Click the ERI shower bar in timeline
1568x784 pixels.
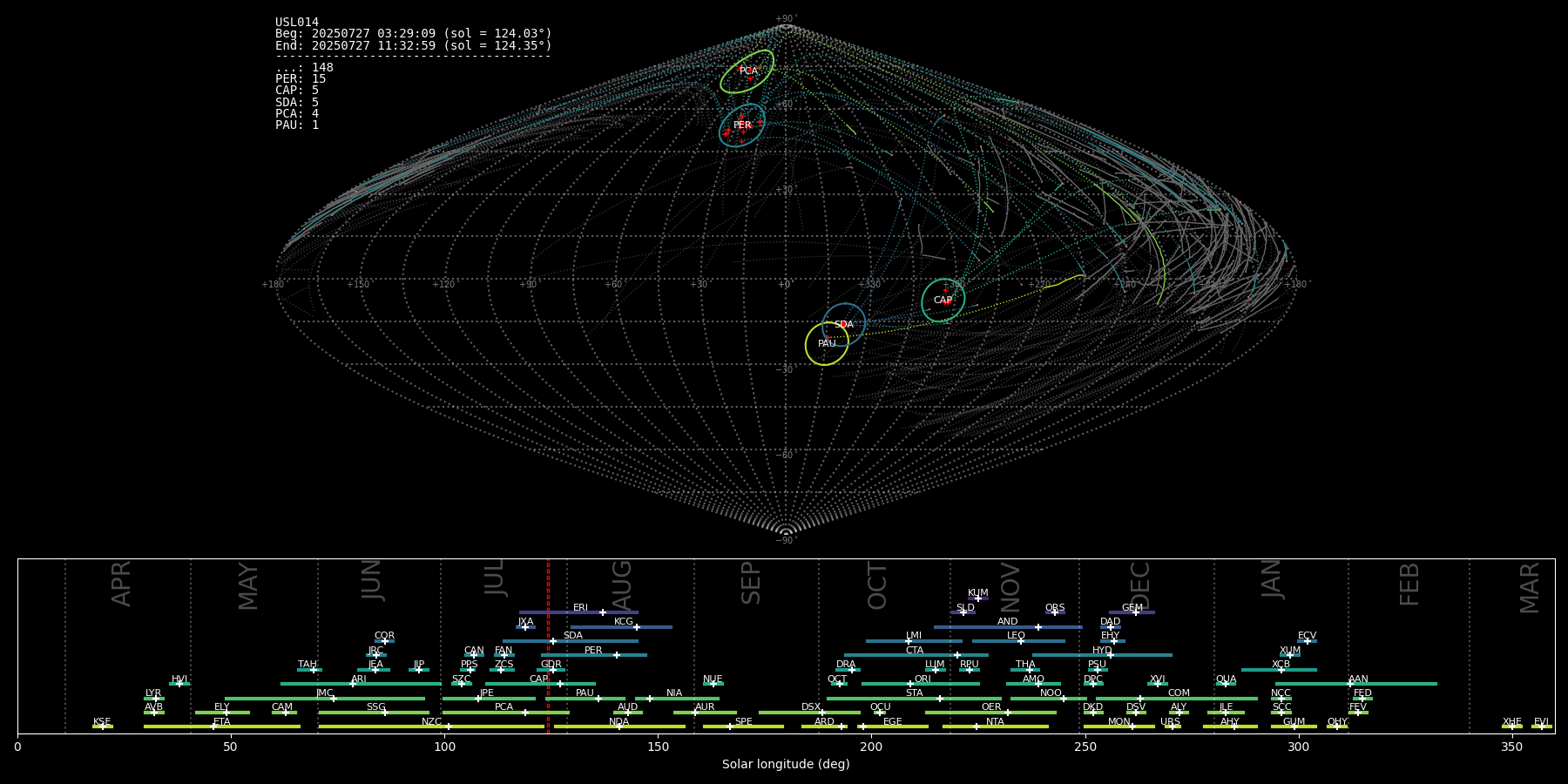[578, 612]
